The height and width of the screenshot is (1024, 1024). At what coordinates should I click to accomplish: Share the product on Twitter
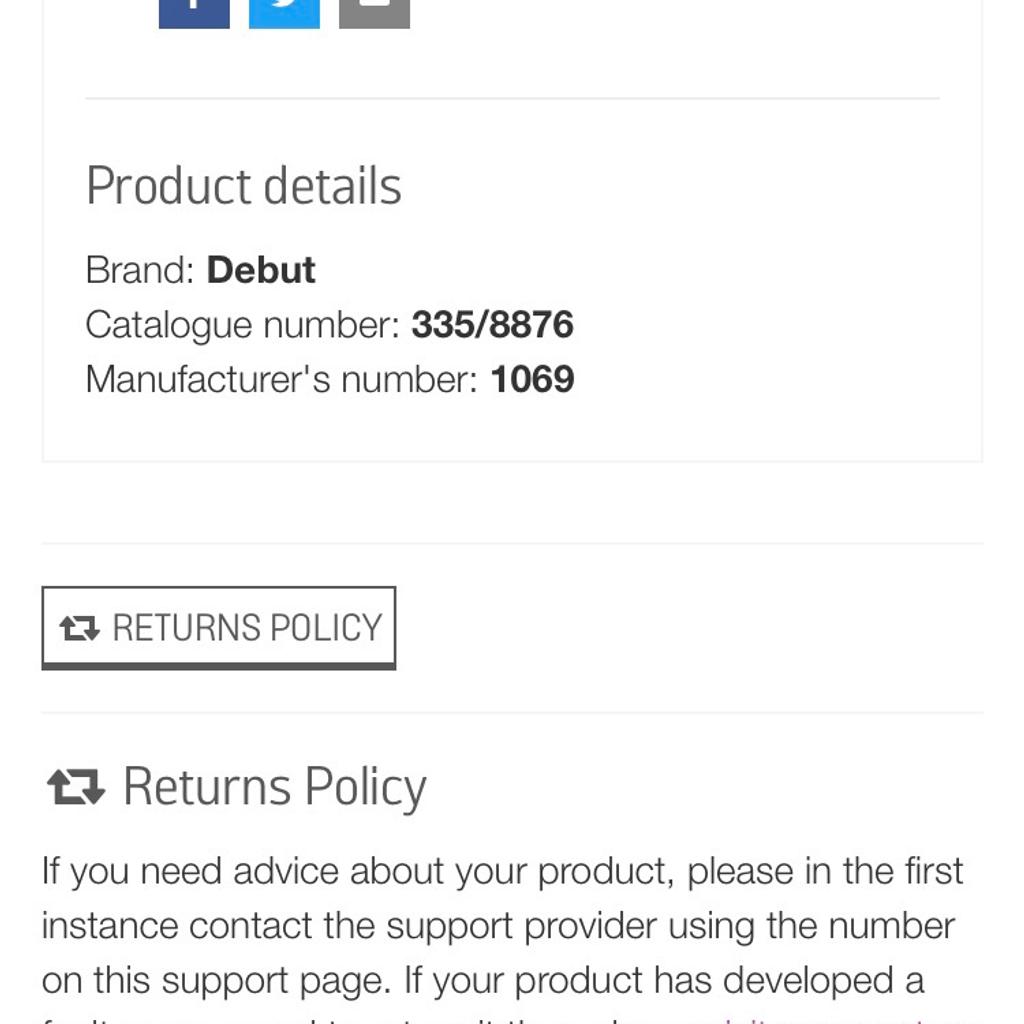click(284, 12)
